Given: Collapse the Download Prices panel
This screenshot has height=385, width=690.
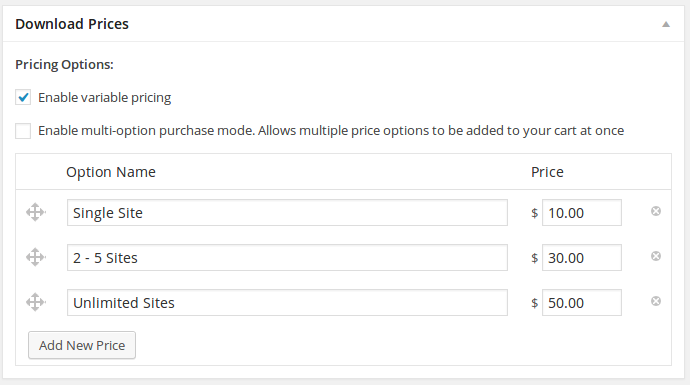Looking at the screenshot, I should point(666,24).
